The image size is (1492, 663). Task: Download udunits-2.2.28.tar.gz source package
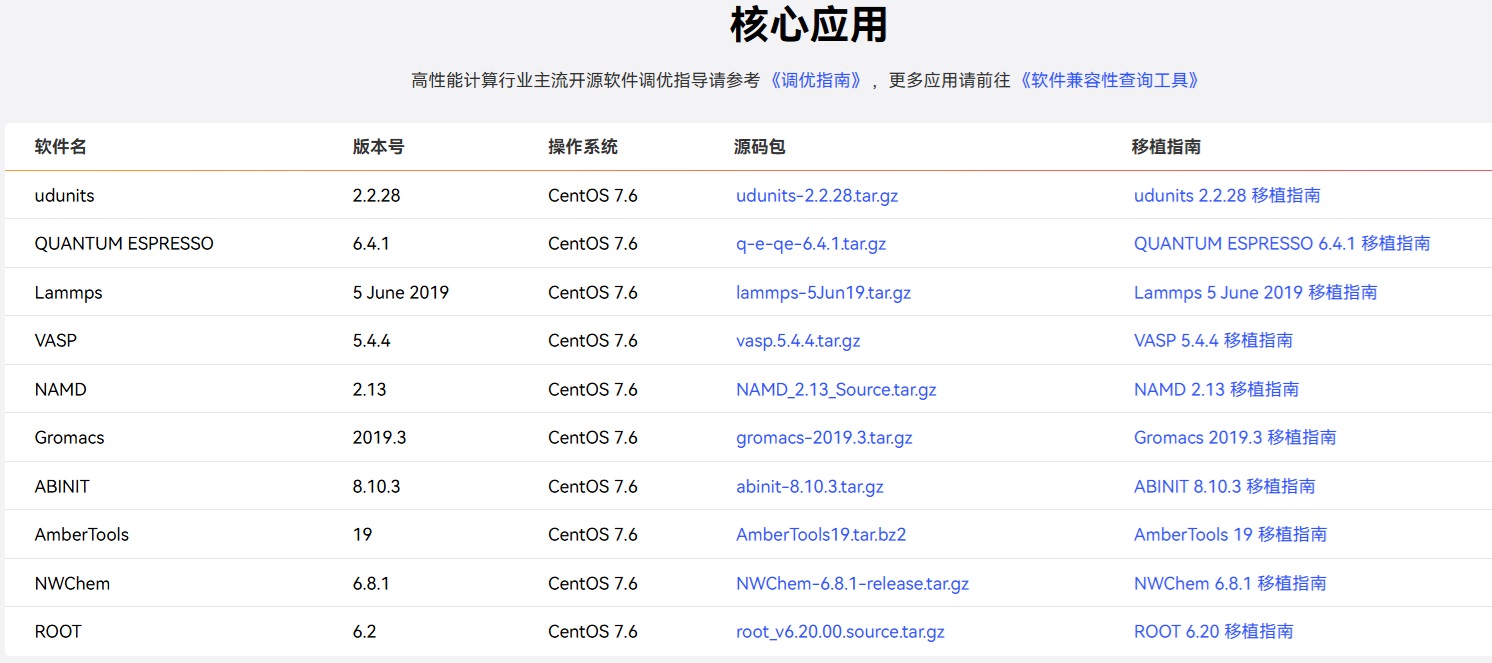pos(817,196)
